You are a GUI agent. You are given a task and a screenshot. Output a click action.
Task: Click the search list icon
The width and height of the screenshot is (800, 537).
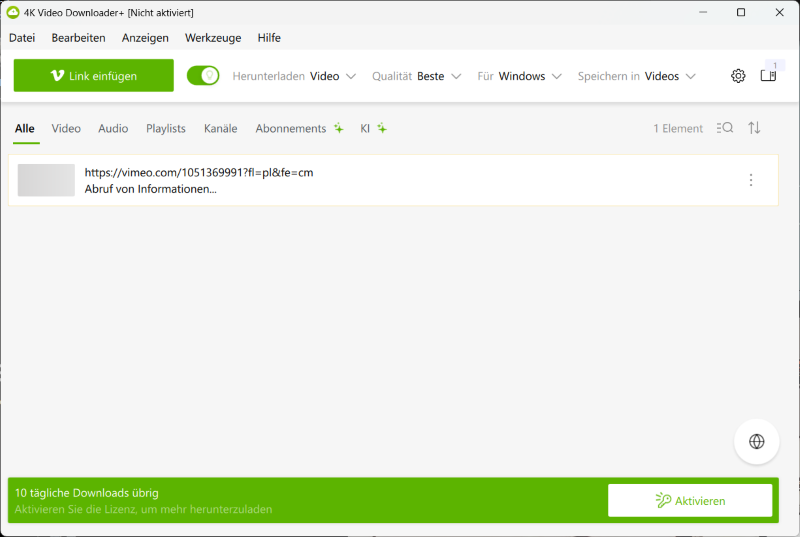tap(724, 128)
